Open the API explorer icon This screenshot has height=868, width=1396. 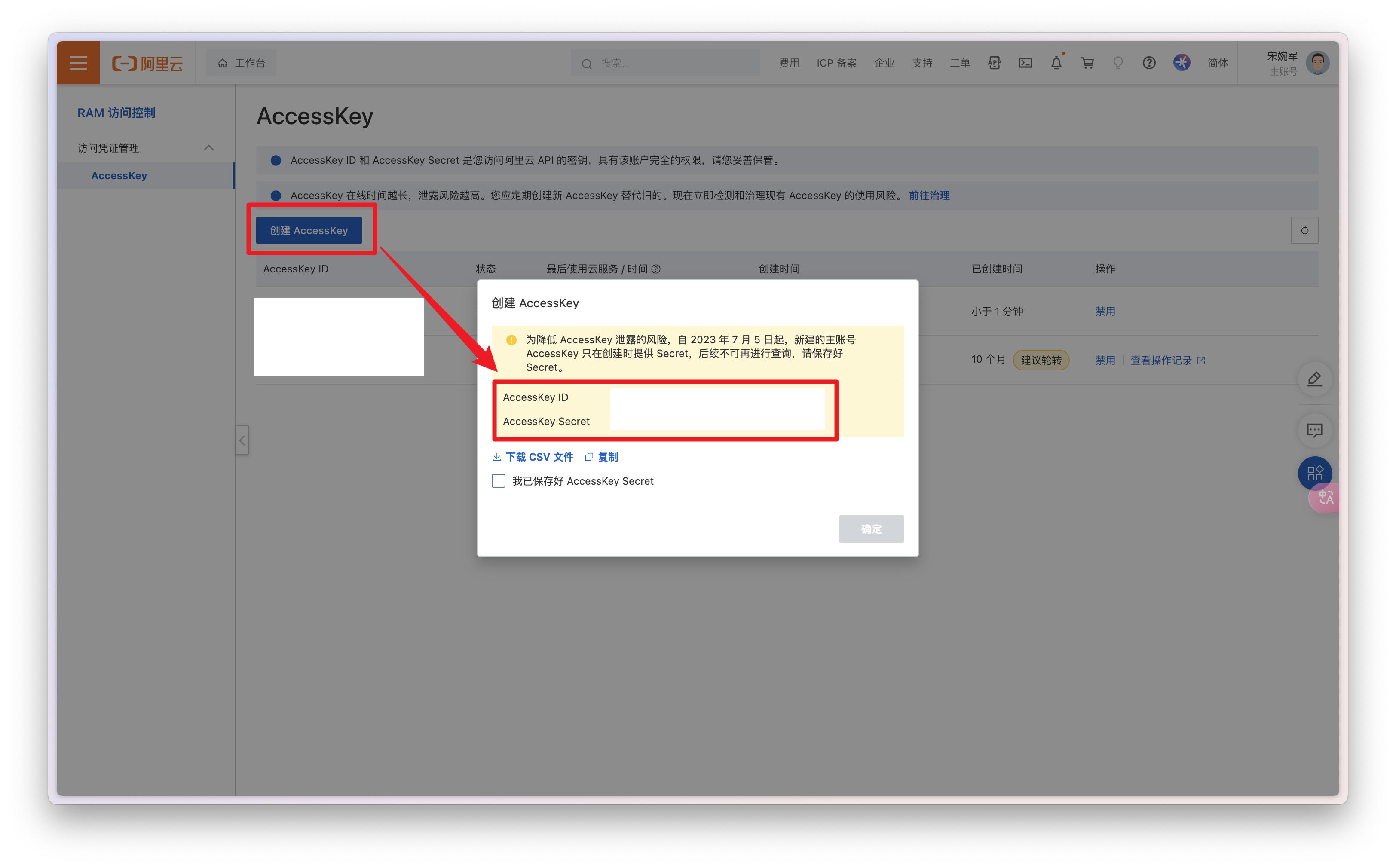pos(994,63)
